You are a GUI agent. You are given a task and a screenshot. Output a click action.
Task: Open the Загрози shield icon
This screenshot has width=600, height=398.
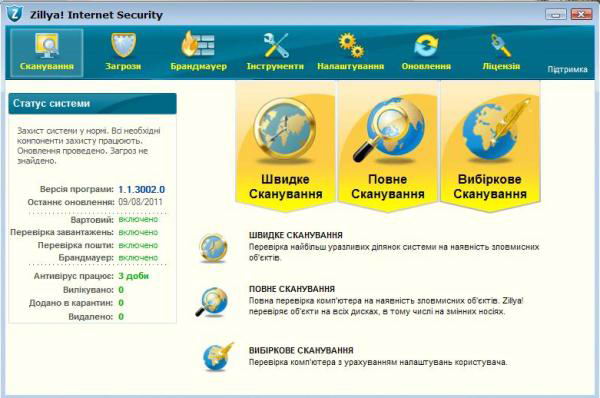(123, 46)
